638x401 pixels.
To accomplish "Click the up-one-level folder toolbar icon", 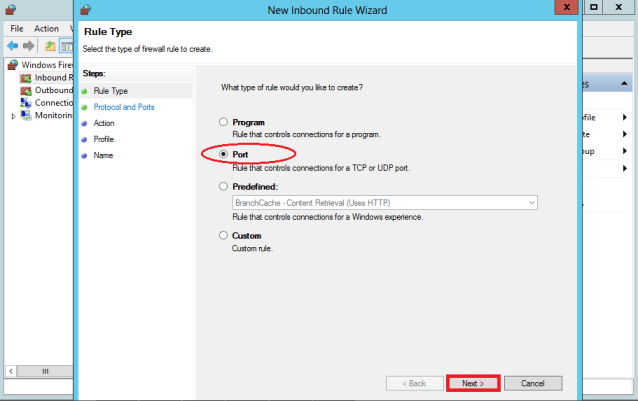I will click(x=50, y=46).
